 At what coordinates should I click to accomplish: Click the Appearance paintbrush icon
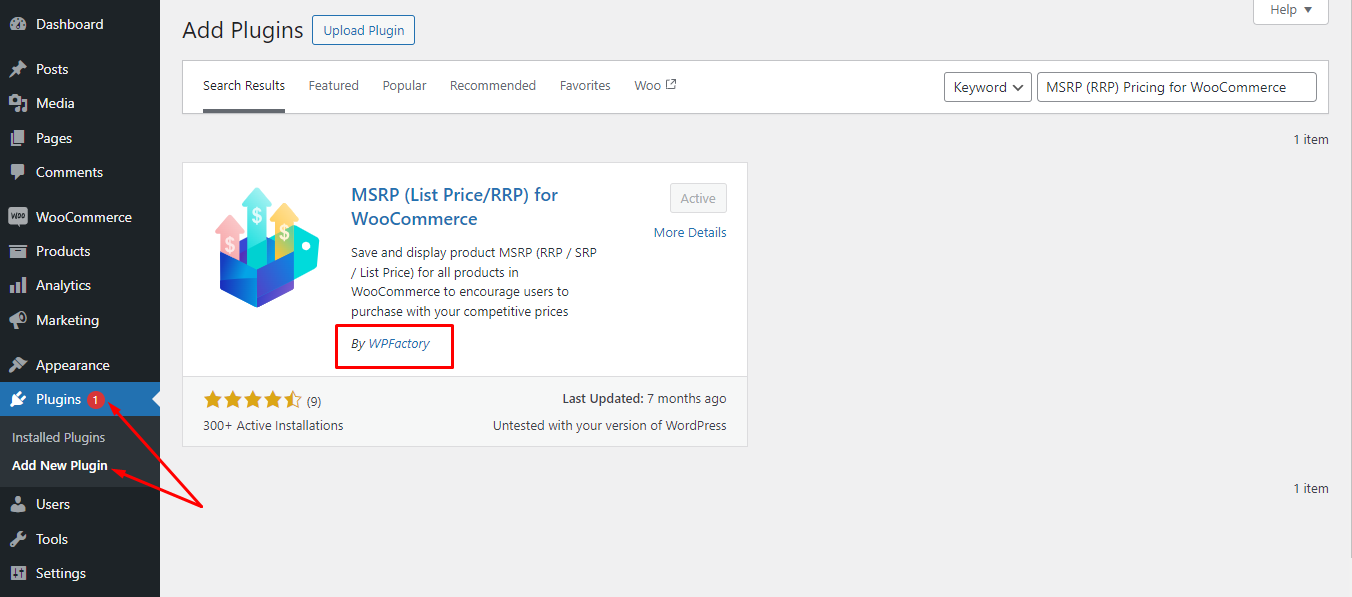pyautogui.click(x=18, y=365)
